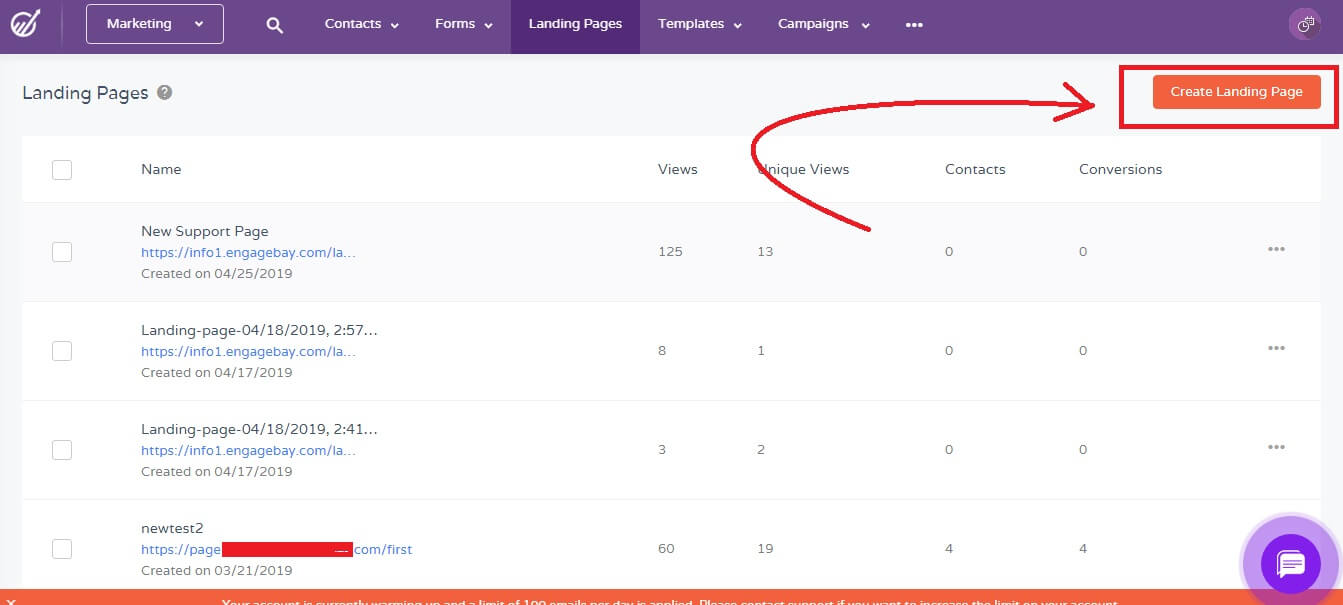
Task: Click the help question mark beside Landing Pages
Action: pos(166,93)
